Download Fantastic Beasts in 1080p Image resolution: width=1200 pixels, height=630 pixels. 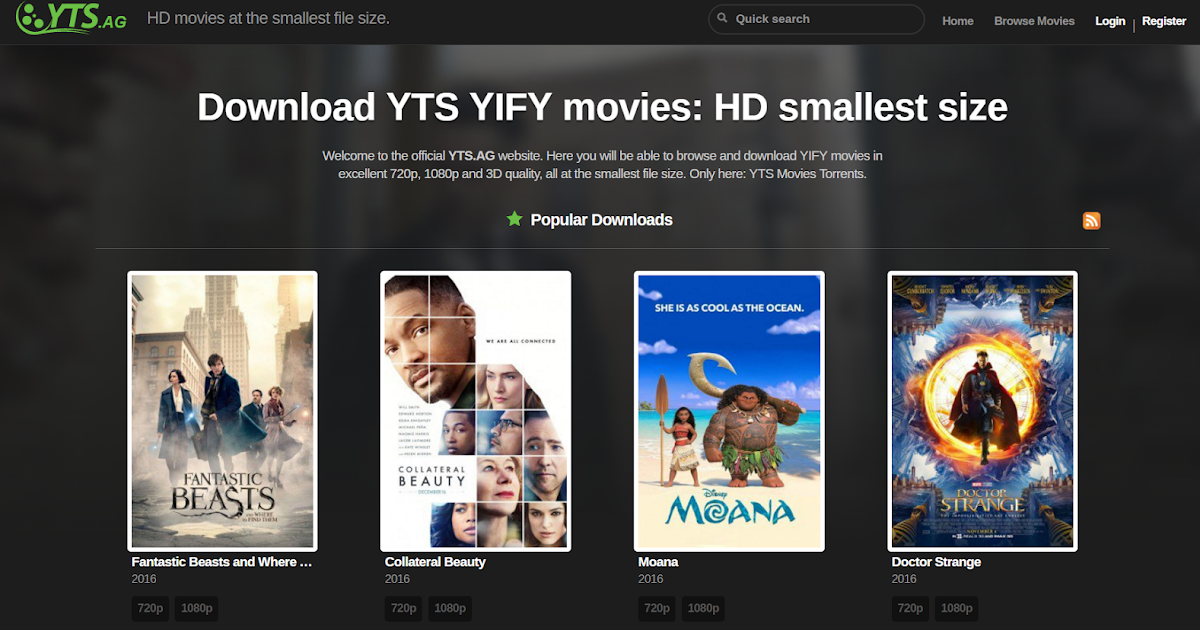(197, 608)
